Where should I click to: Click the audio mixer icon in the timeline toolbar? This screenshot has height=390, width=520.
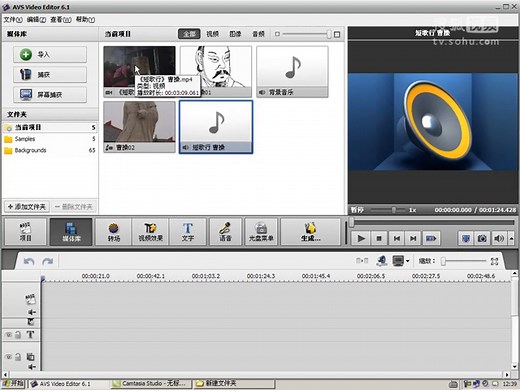point(382,261)
